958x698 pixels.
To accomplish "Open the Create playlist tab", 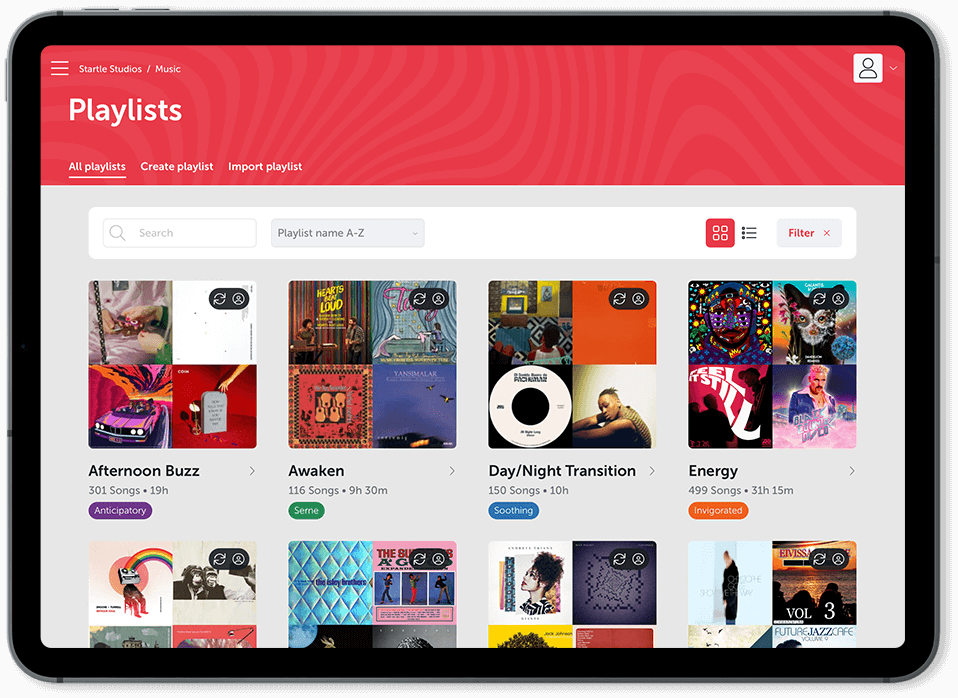I will [x=177, y=166].
